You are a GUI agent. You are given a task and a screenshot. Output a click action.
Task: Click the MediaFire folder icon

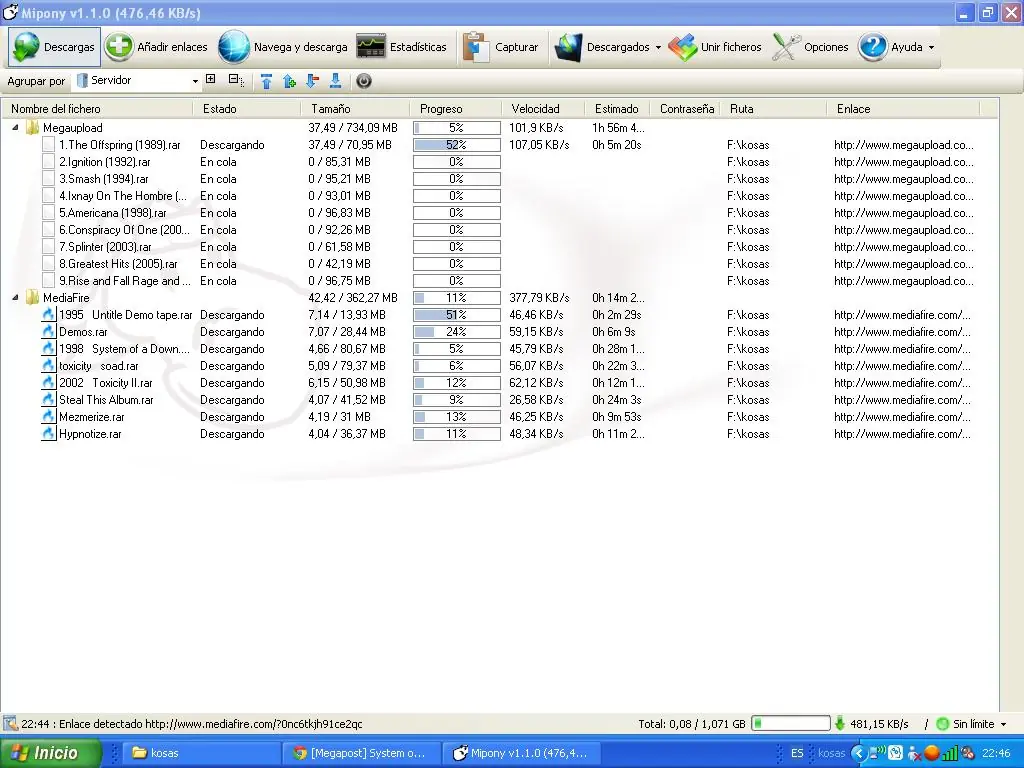coord(32,298)
